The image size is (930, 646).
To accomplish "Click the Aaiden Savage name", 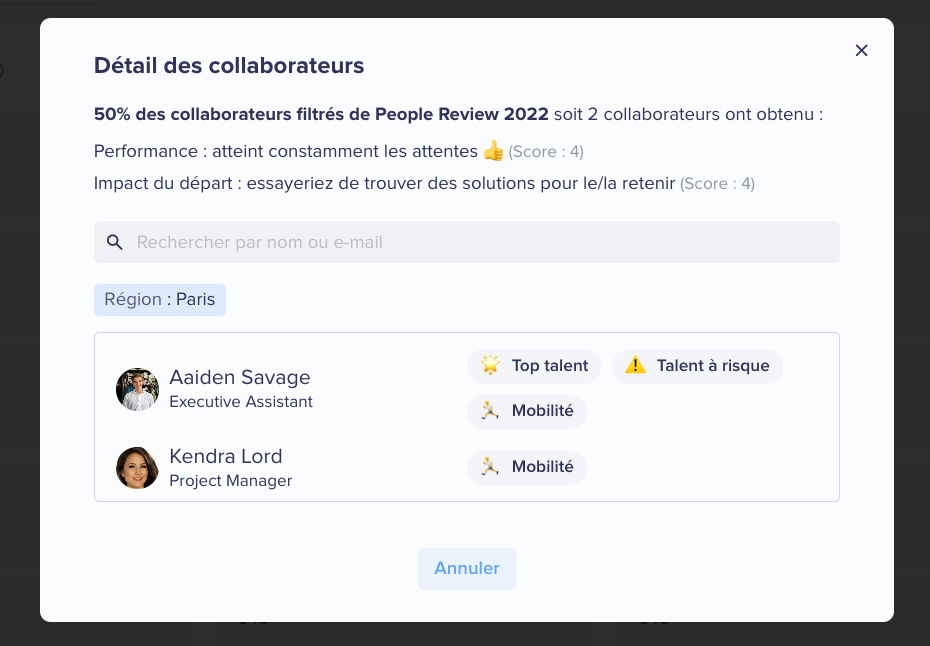I will coord(240,377).
